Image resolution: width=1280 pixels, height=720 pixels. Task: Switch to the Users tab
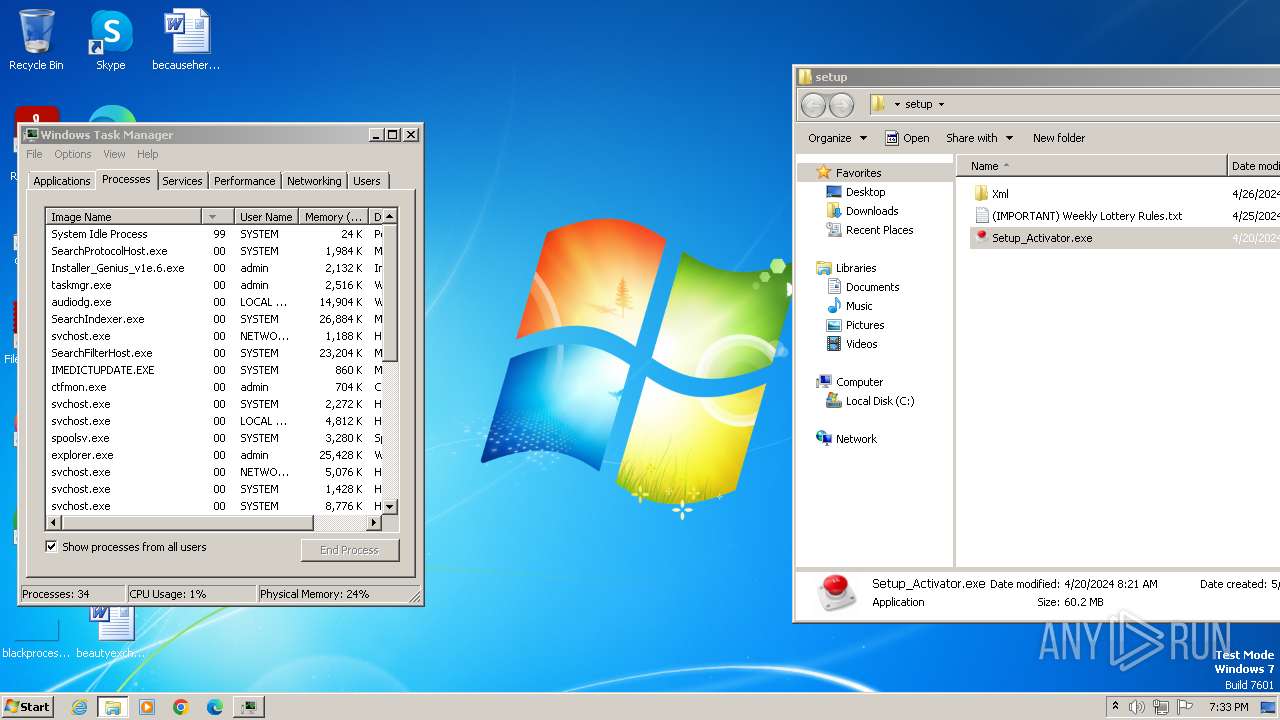pyautogui.click(x=367, y=181)
